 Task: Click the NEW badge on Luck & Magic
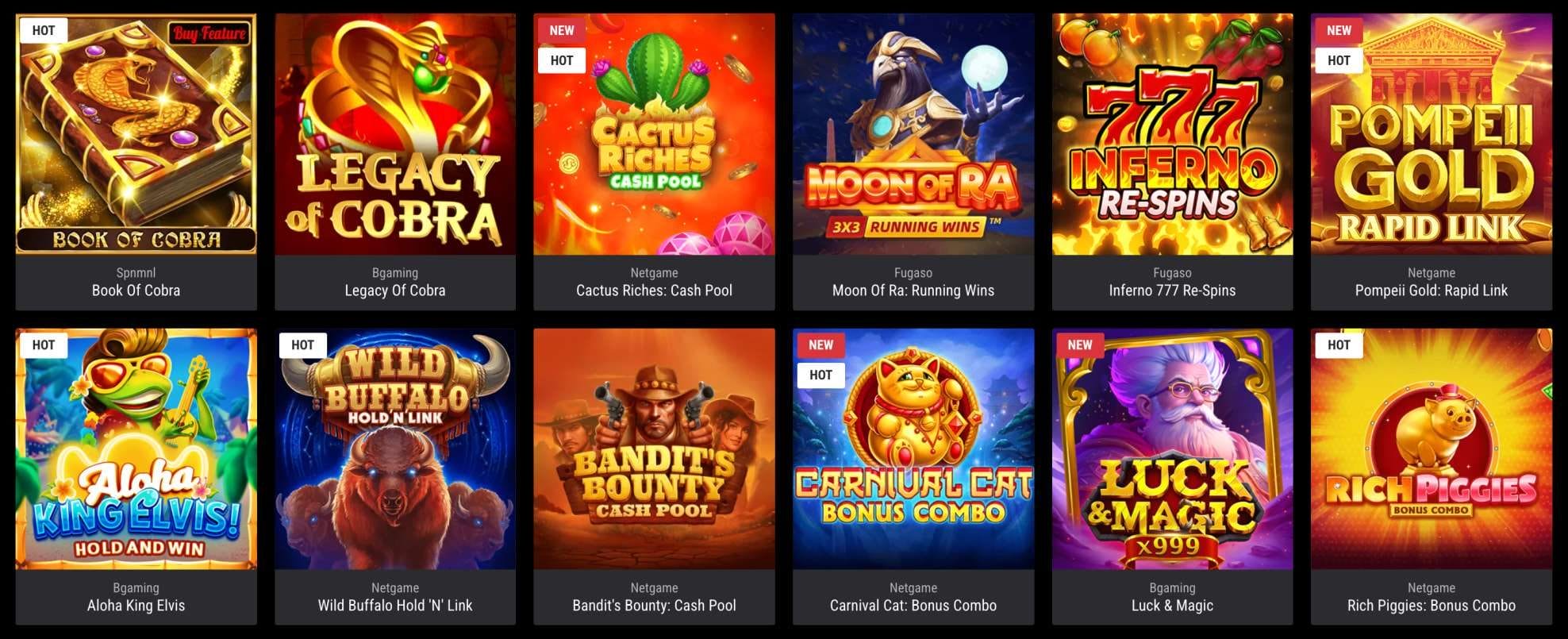(1080, 345)
